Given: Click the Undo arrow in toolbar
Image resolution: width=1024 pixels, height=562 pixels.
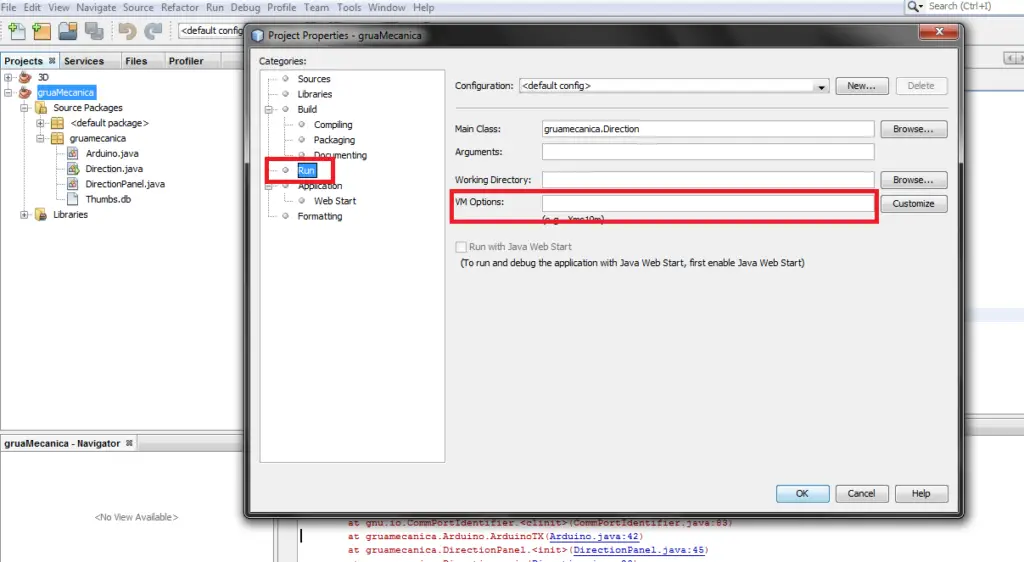Looking at the screenshot, I should tap(127, 31).
